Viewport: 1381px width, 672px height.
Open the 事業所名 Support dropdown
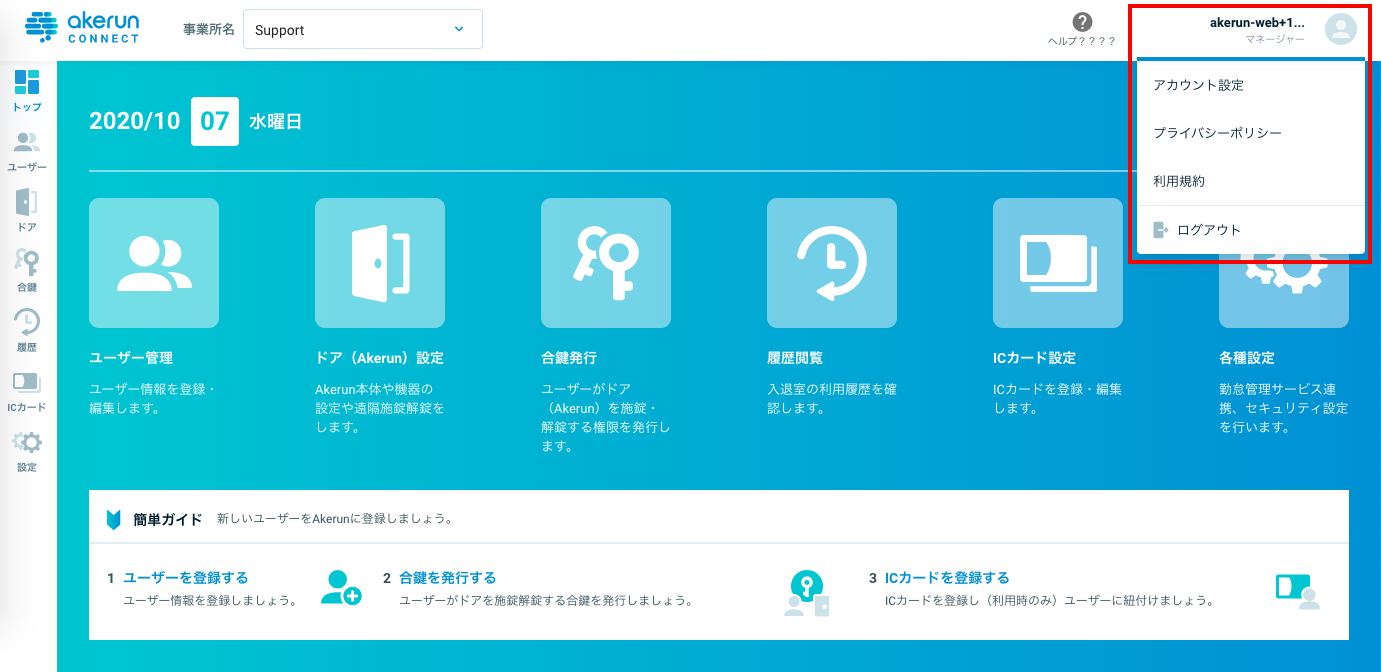coord(363,30)
